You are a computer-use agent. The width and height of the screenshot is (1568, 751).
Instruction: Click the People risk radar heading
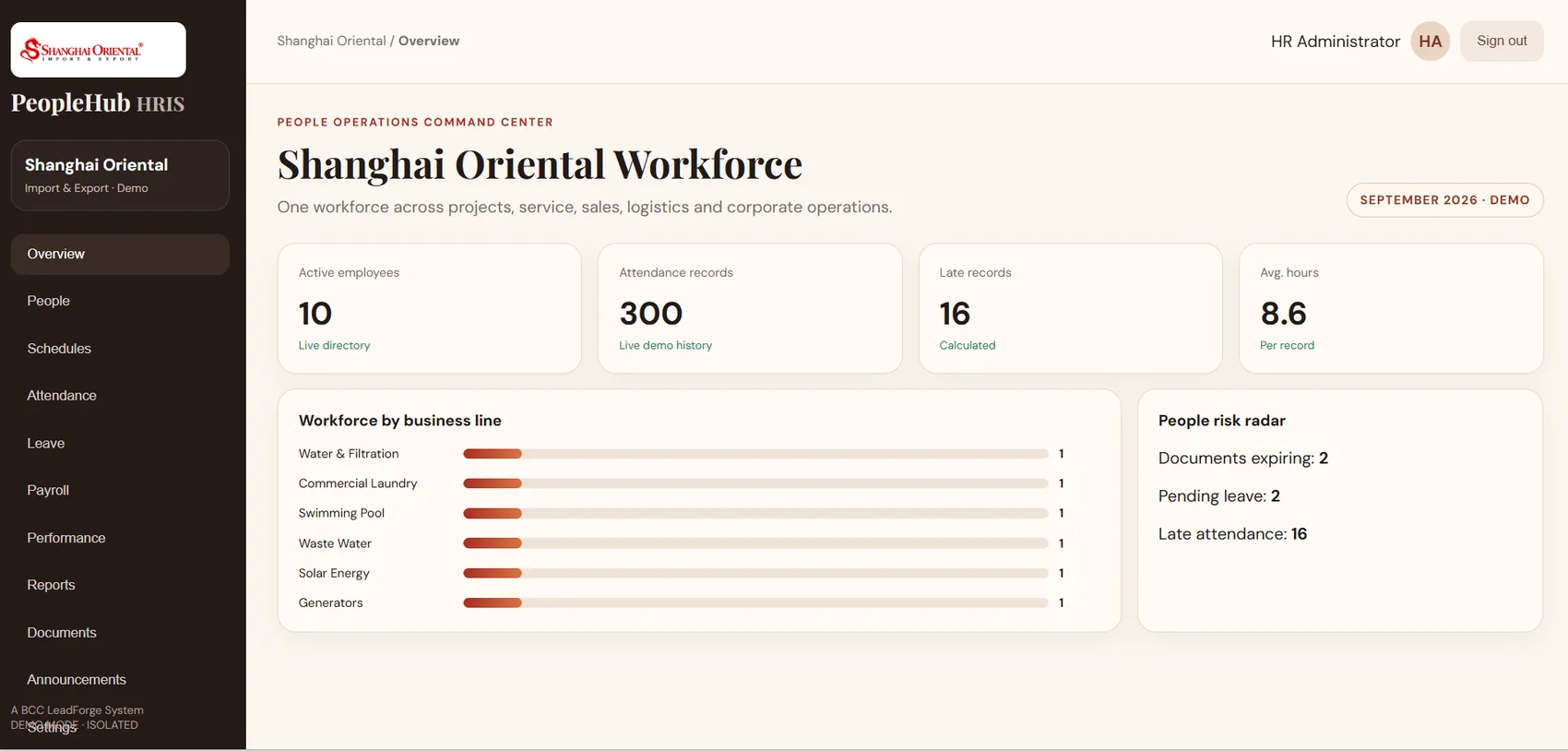click(1222, 421)
